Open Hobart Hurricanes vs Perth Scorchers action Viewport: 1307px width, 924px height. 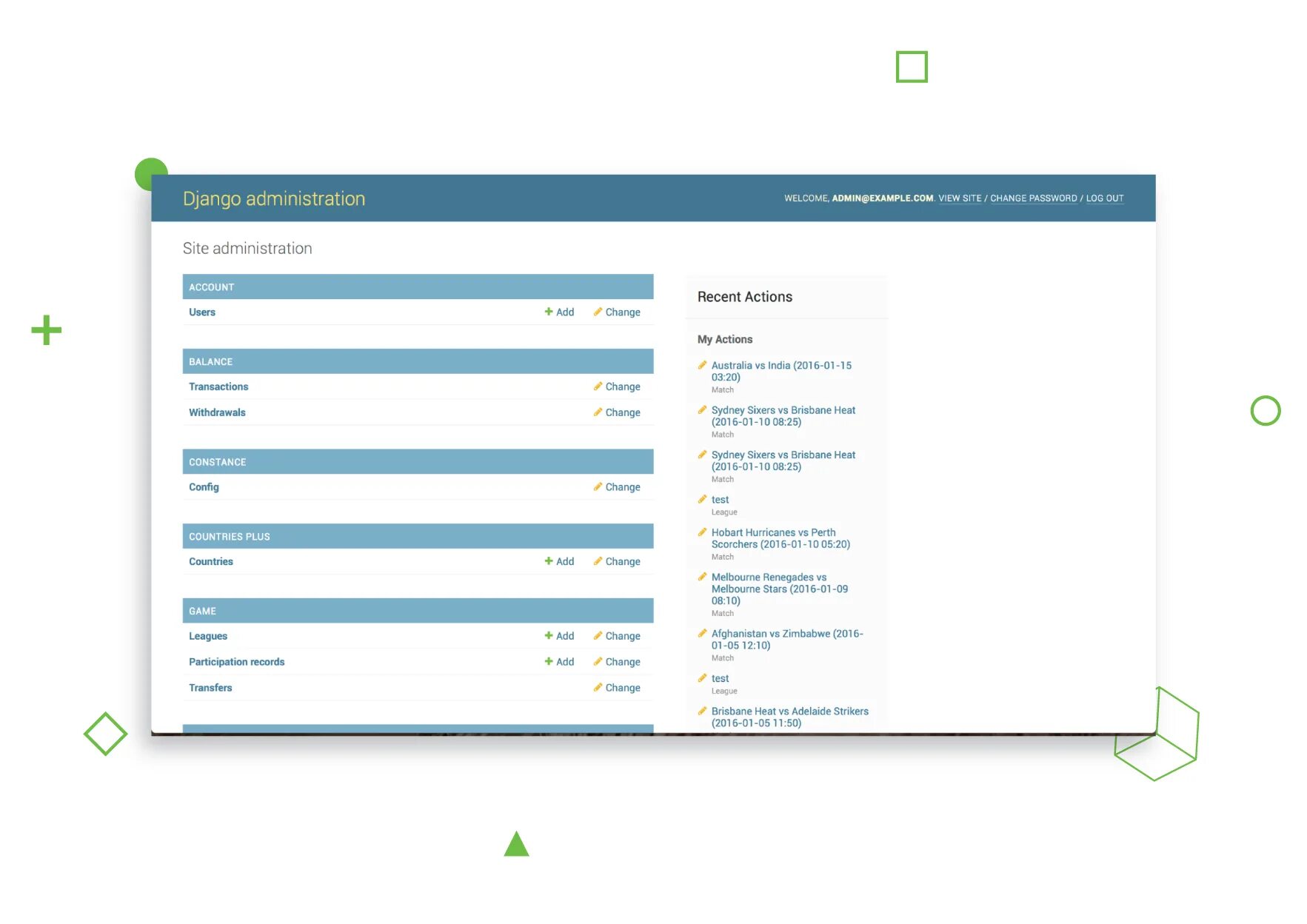click(x=780, y=538)
